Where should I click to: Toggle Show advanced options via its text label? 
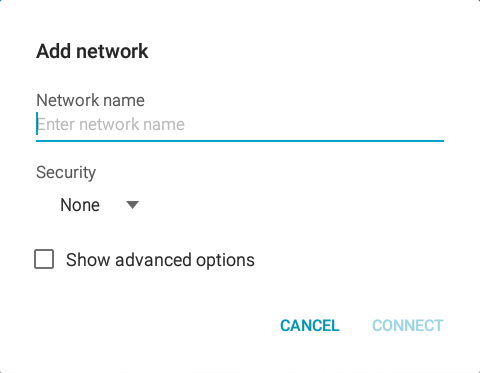(160, 260)
